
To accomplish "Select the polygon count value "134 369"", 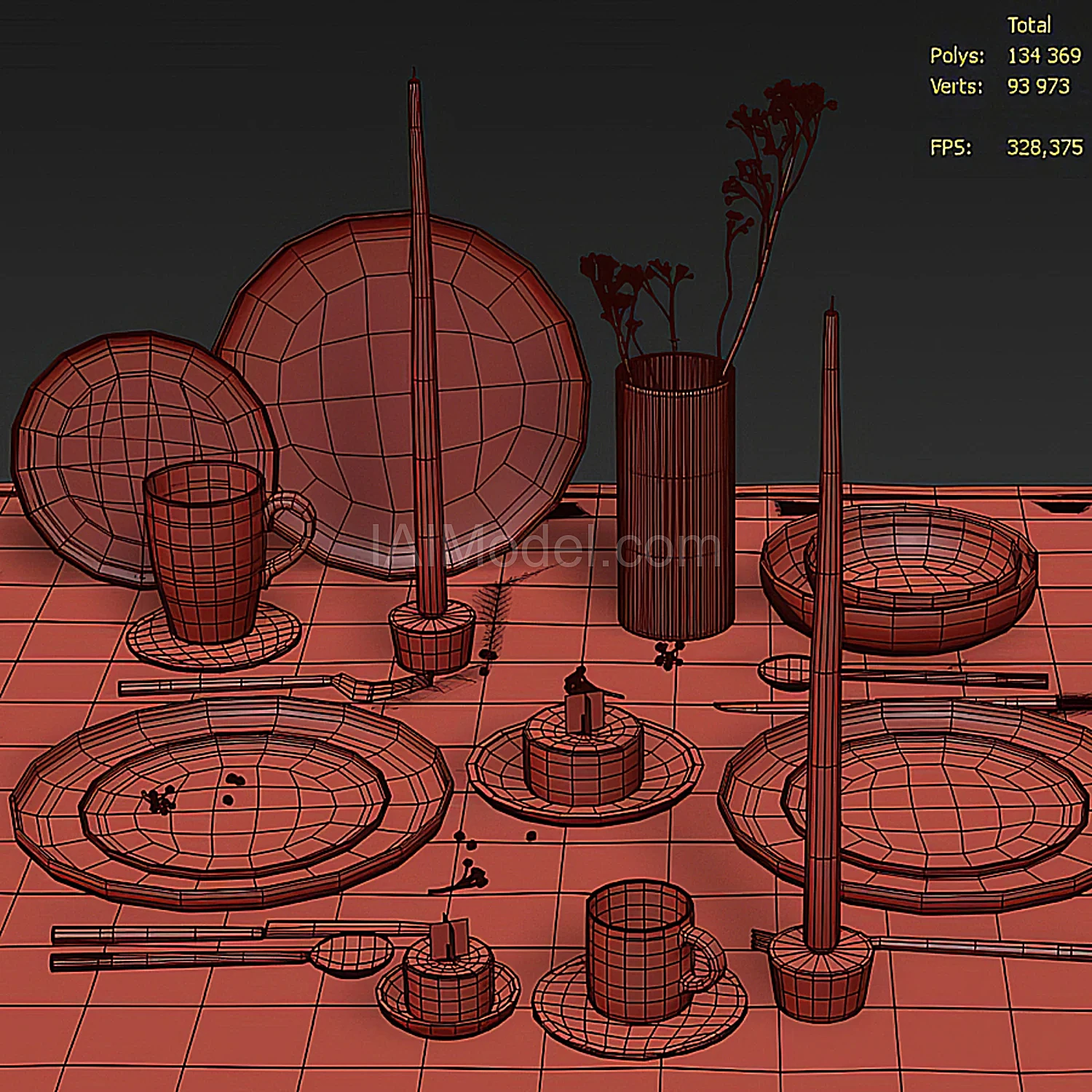I will click(x=1044, y=56).
